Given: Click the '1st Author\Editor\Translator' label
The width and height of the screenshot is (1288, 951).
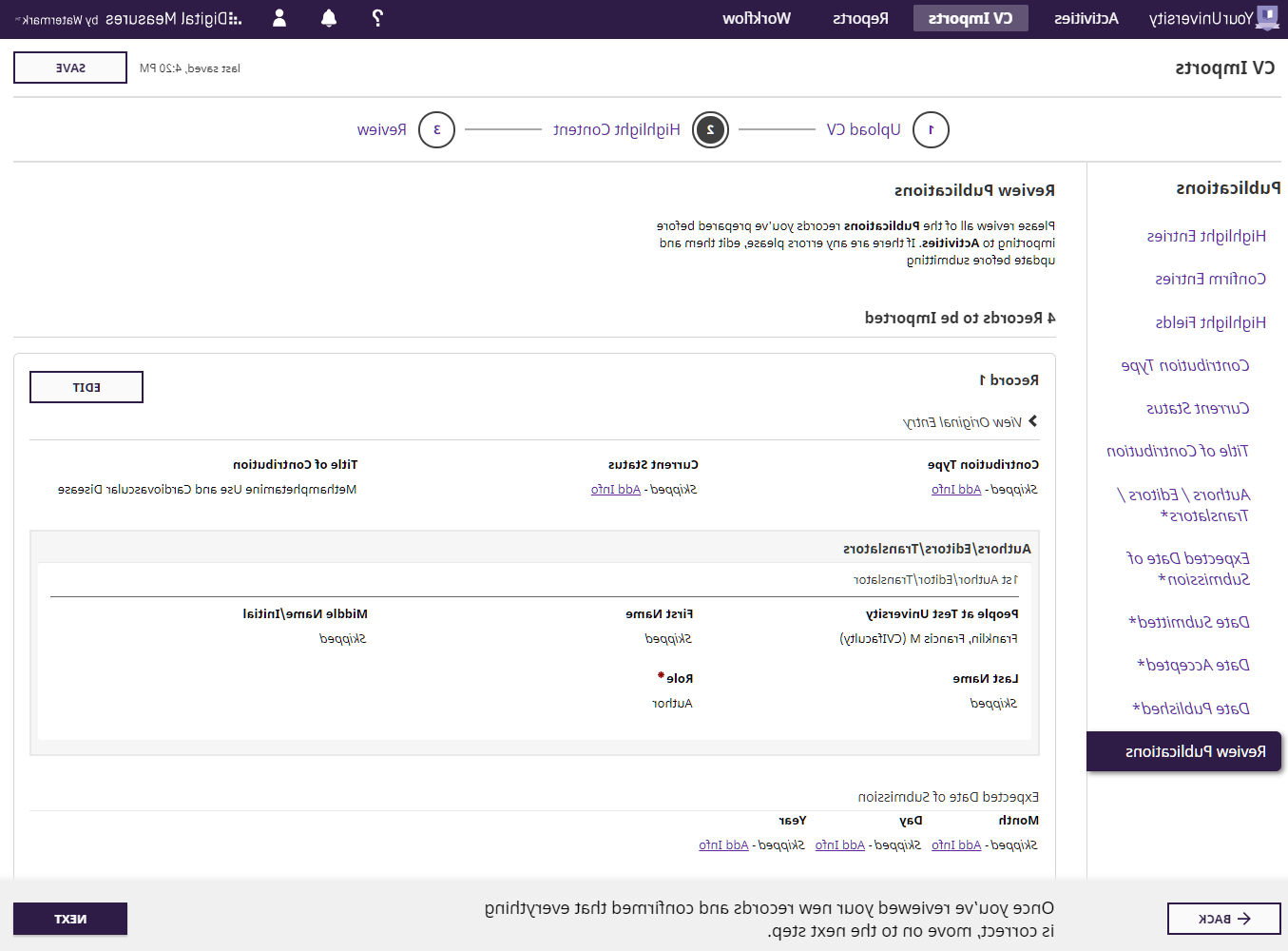Looking at the screenshot, I should (x=936, y=580).
